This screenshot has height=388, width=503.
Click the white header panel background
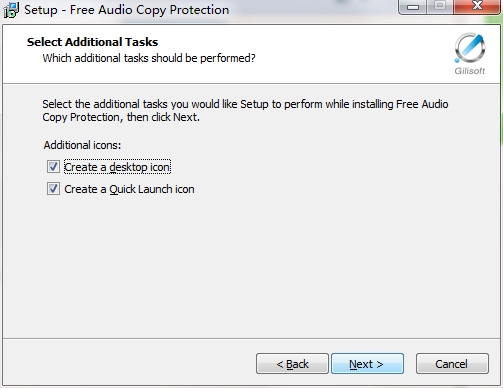point(333,53)
